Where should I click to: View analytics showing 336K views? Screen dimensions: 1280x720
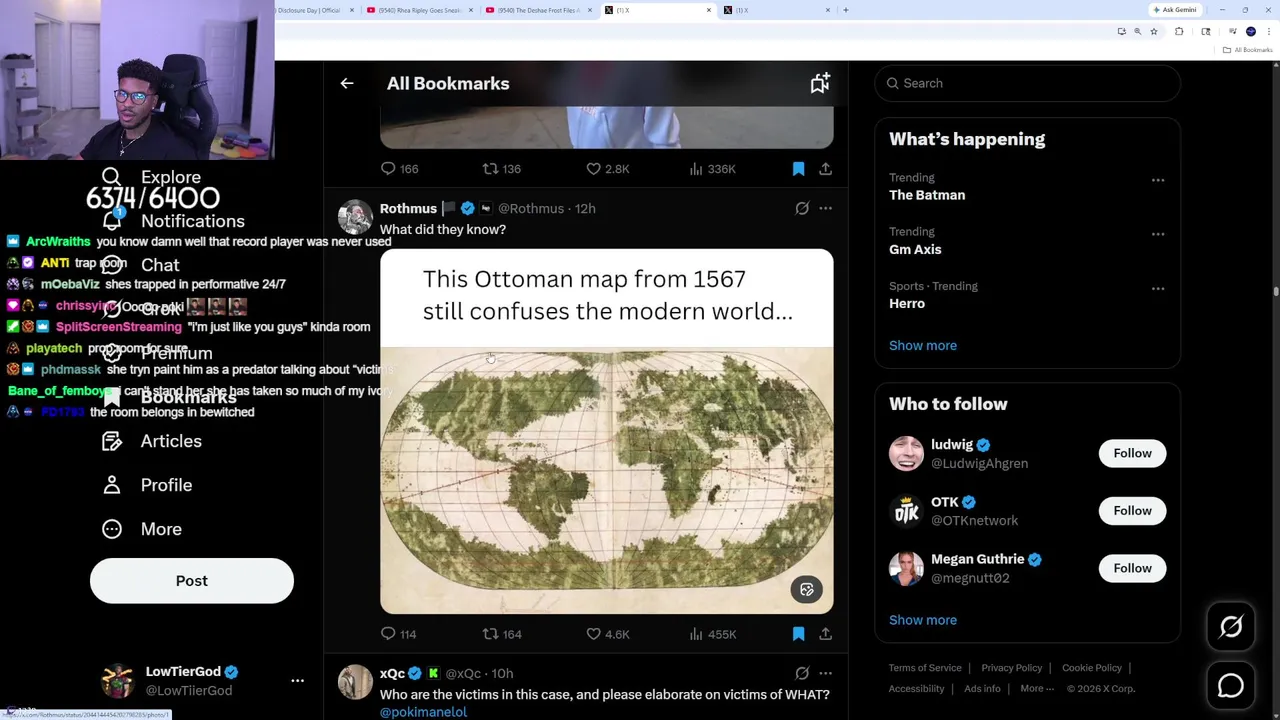tap(712, 169)
